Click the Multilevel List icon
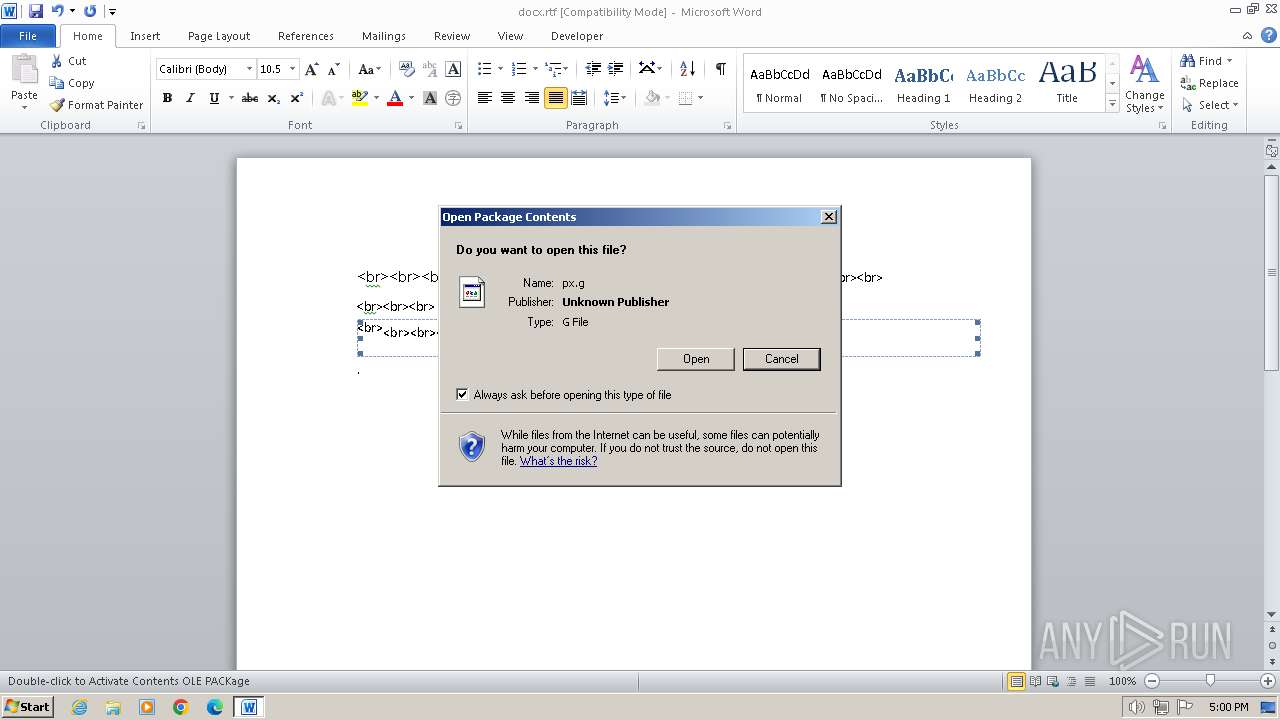This screenshot has height=720, width=1280. (553, 69)
